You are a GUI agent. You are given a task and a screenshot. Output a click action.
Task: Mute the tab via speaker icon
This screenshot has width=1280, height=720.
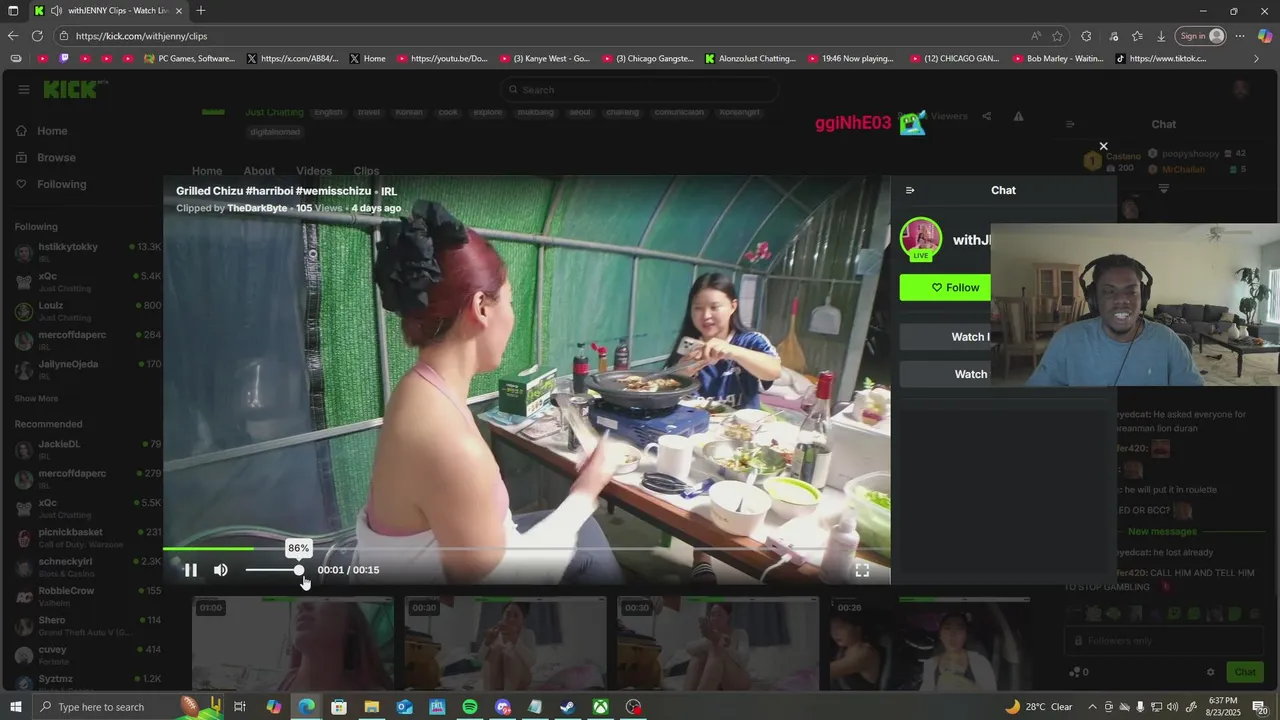point(56,11)
